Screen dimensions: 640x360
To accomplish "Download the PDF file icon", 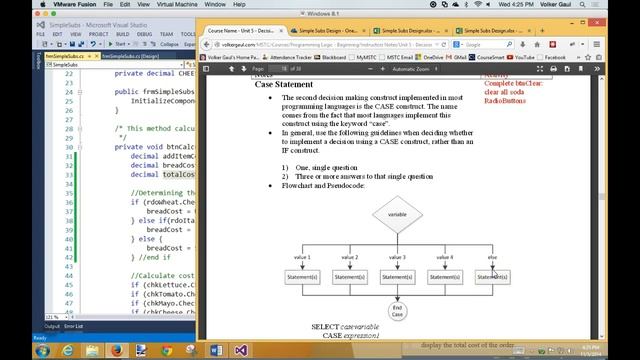I will click(x=567, y=69).
